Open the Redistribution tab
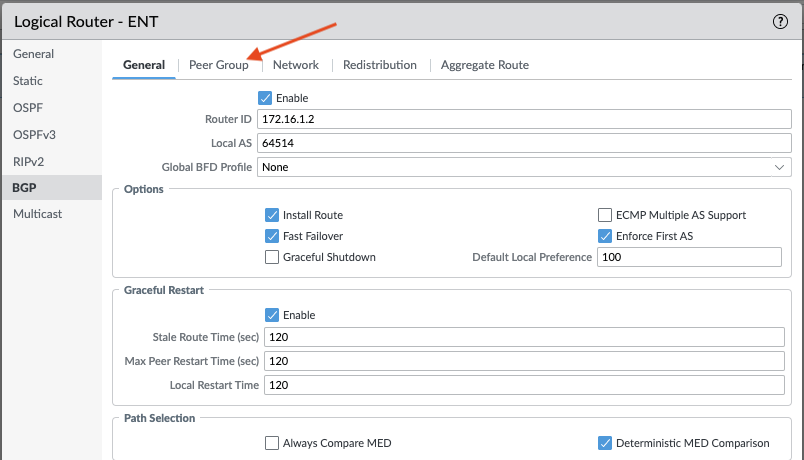The height and width of the screenshot is (460, 804). tap(379, 65)
